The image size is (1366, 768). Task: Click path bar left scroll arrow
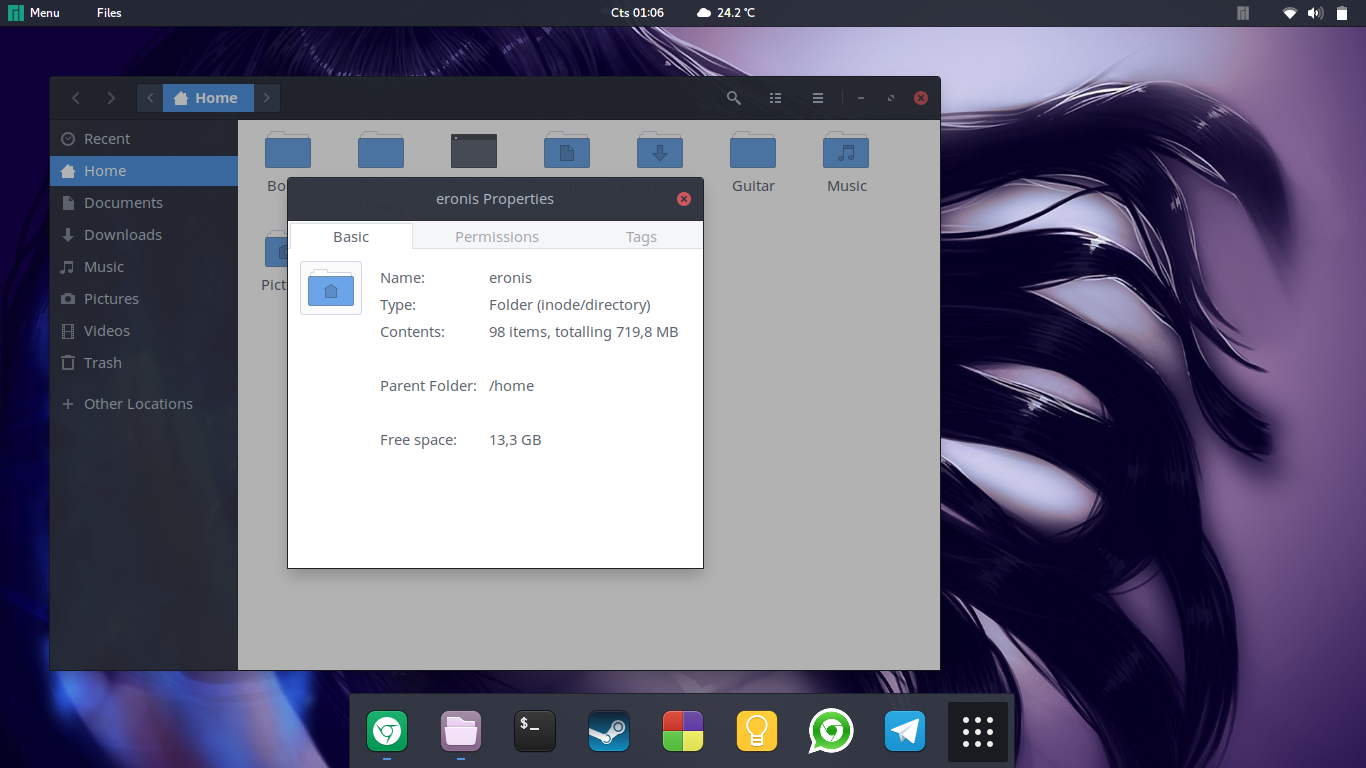tap(150, 98)
